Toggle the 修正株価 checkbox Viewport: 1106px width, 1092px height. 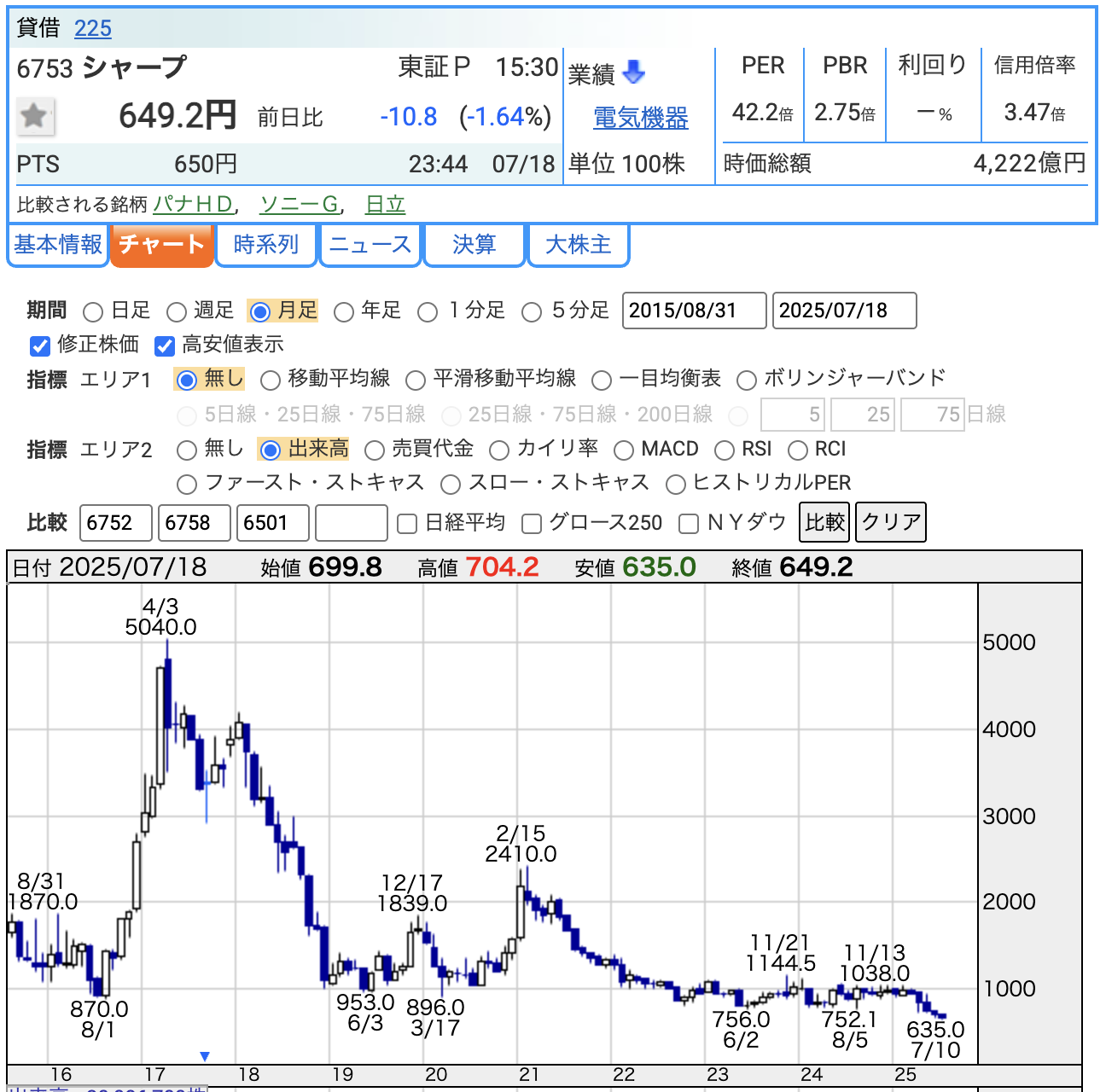coord(40,346)
